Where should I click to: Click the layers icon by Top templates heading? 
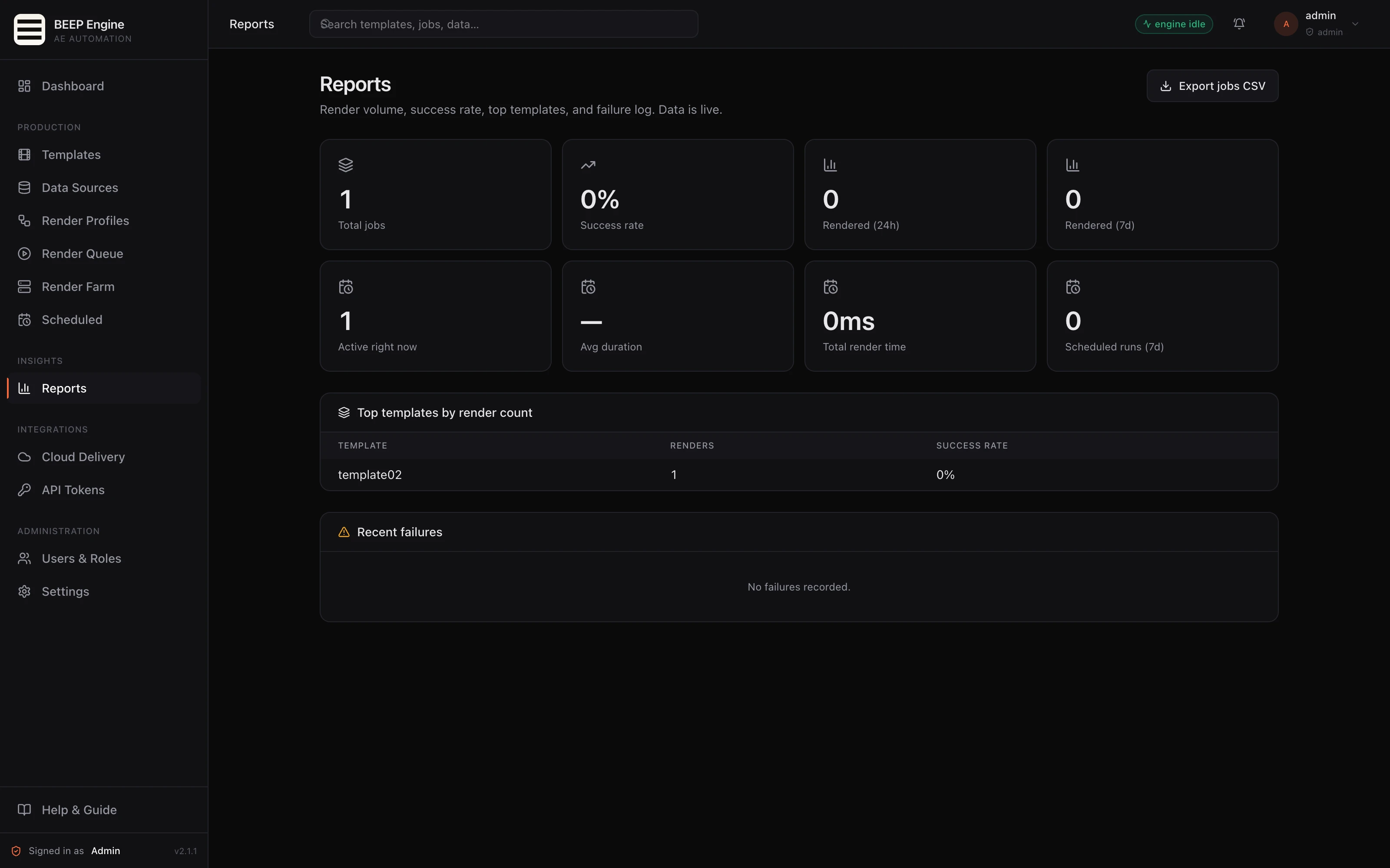click(x=344, y=413)
